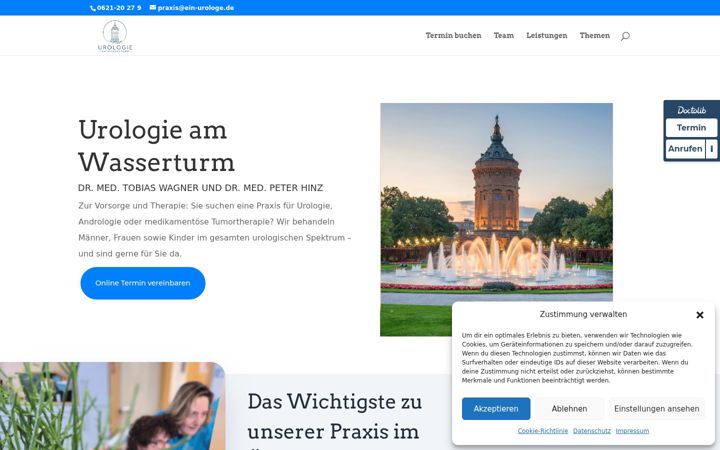This screenshot has width=720, height=450.
Task: Decline cookies with Ablehnen button
Action: point(569,409)
